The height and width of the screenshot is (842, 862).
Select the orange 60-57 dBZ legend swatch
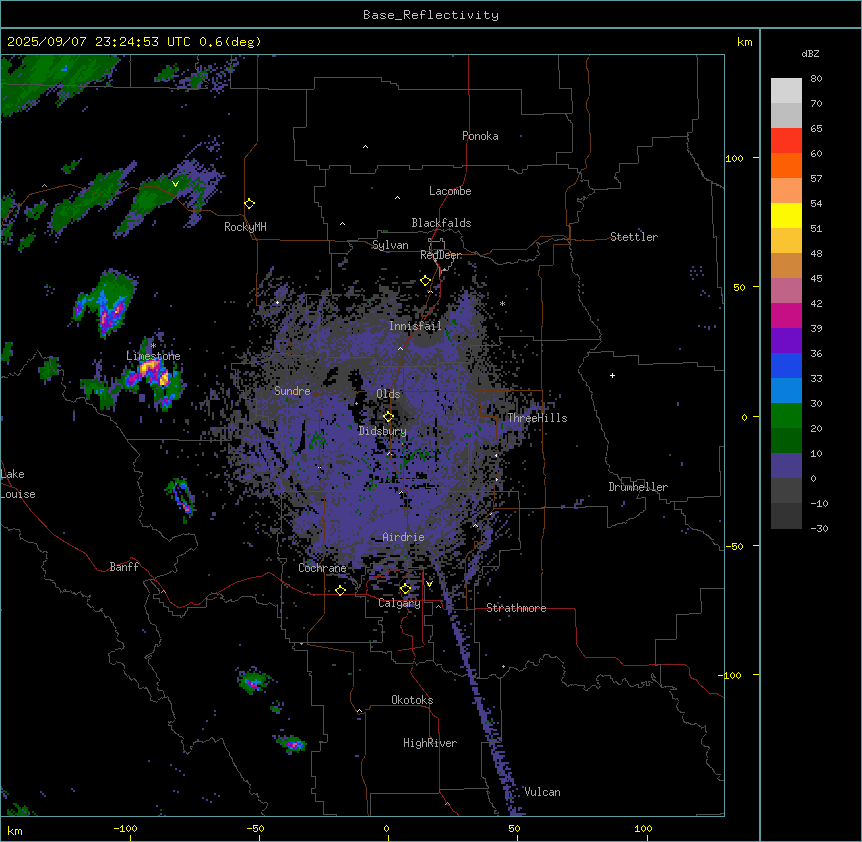point(786,165)
